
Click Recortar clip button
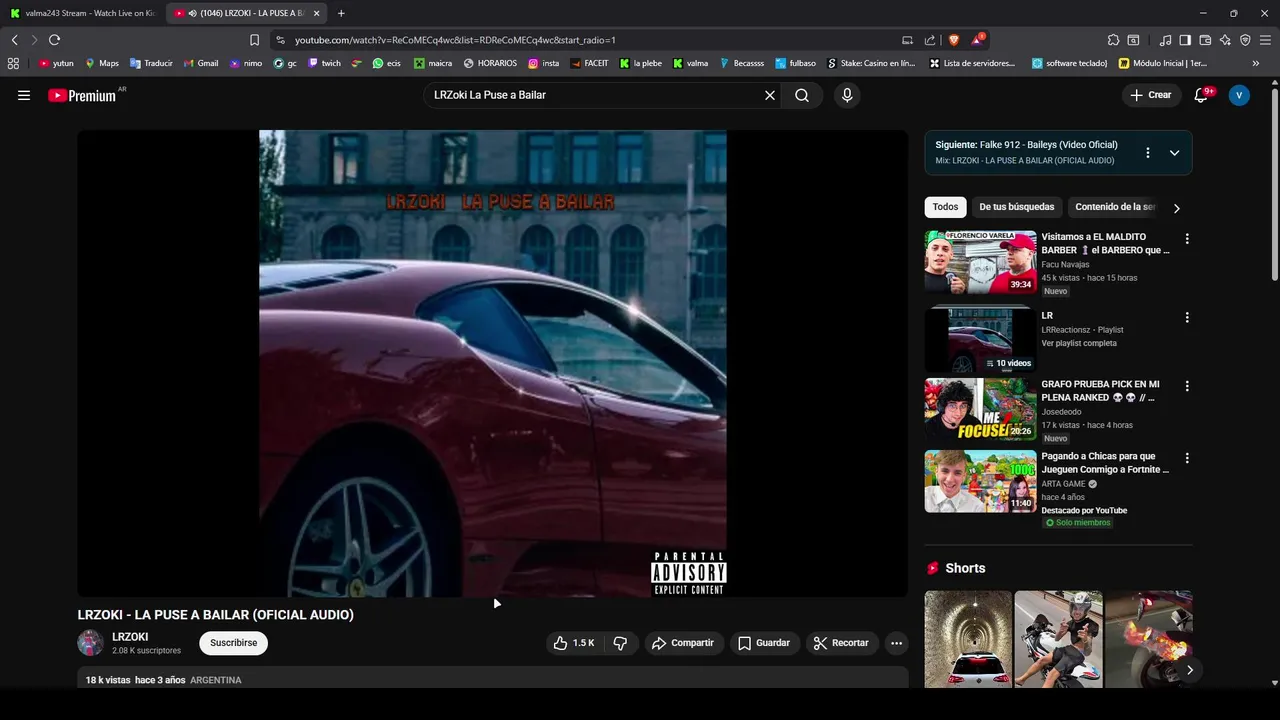click(841, 643)
